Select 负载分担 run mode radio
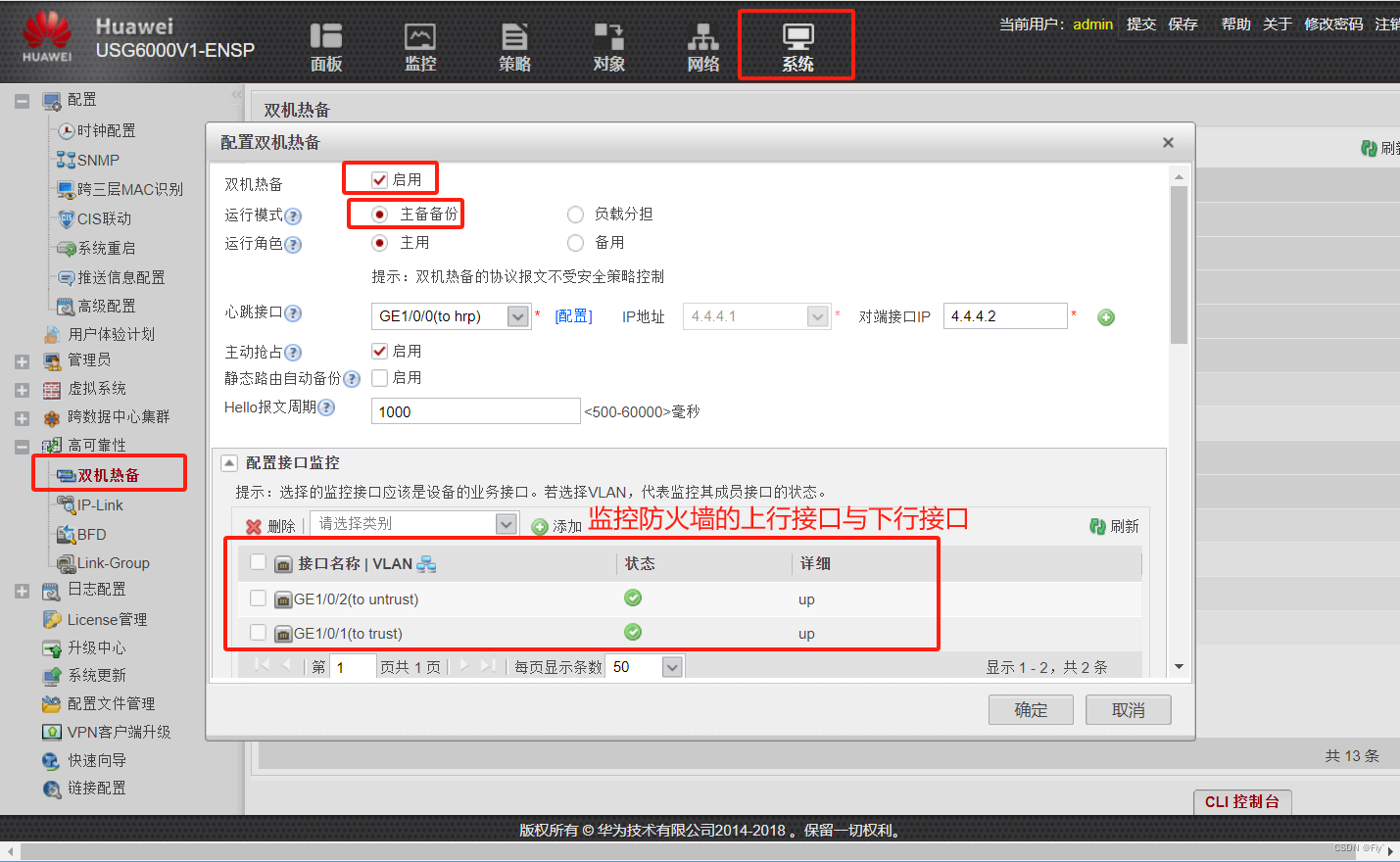 tap(575, 214)
